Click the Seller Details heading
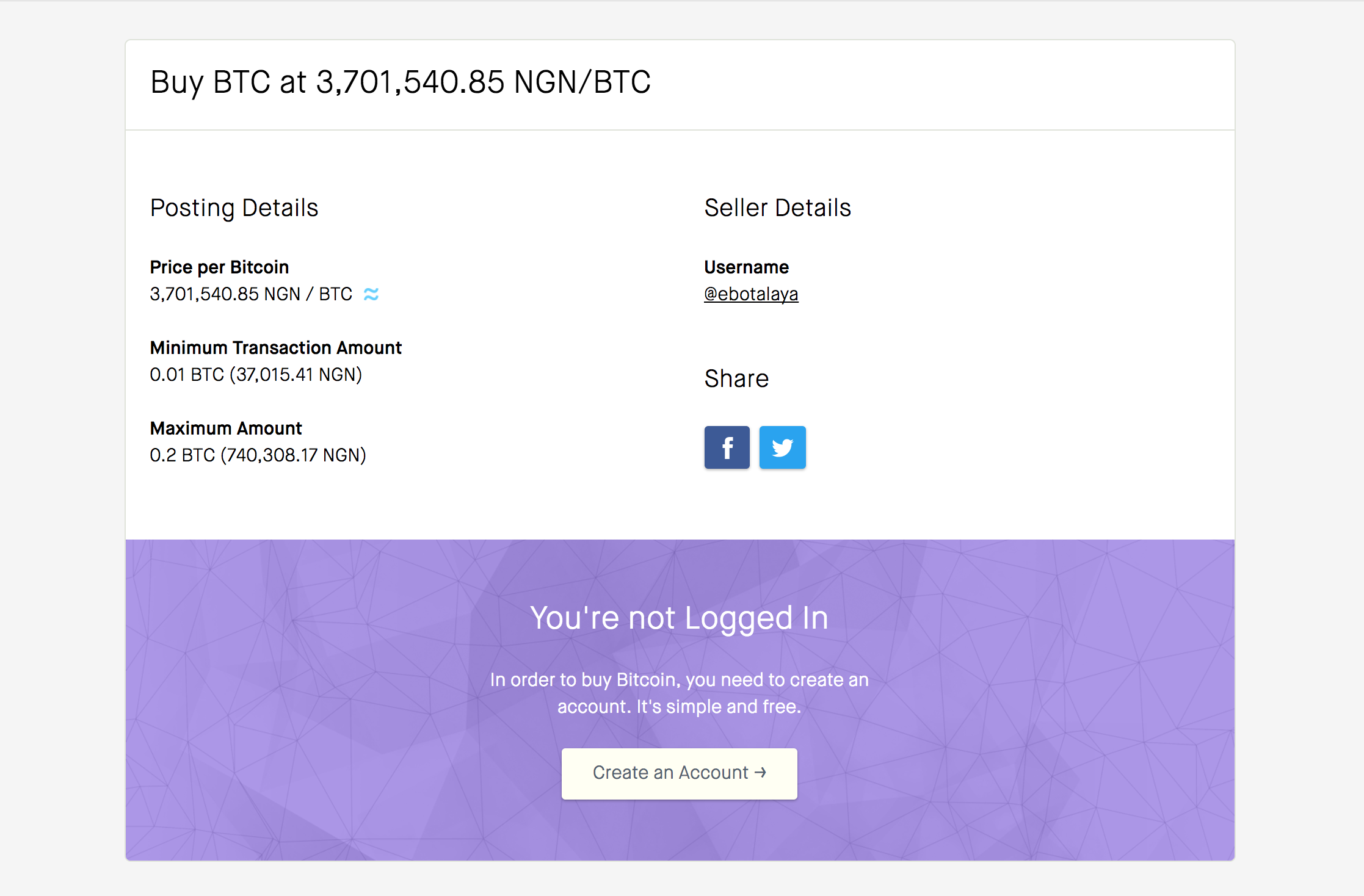1364x896 pixels. pos(778,208)
